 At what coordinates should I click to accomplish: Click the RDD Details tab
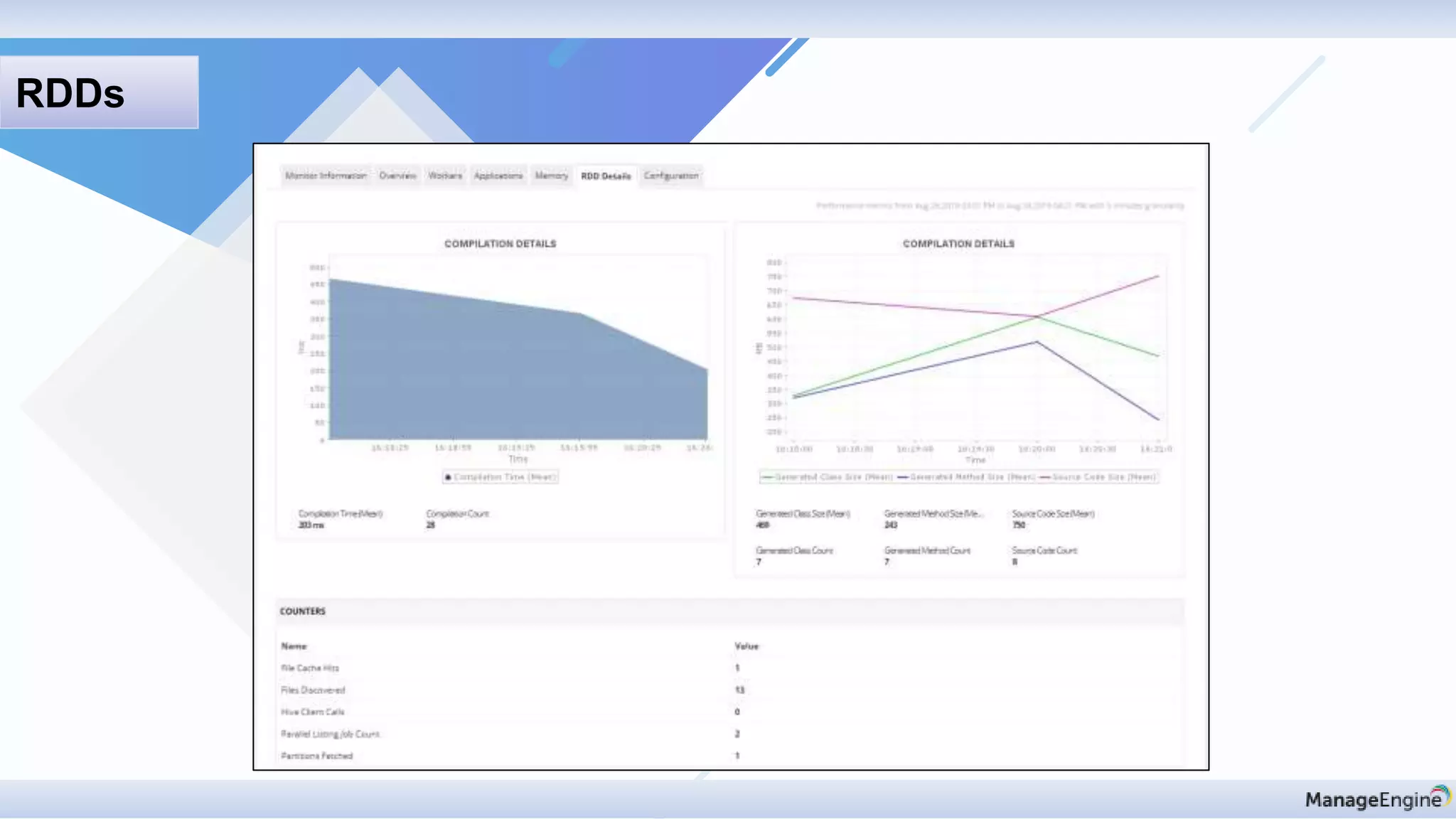606,176
